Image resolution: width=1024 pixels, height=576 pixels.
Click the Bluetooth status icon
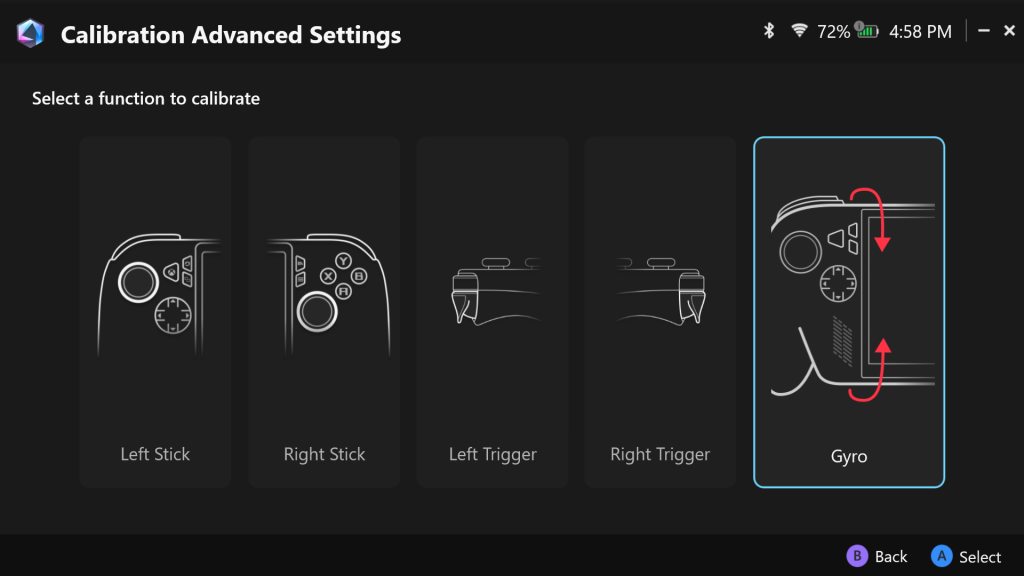(769, 31)
